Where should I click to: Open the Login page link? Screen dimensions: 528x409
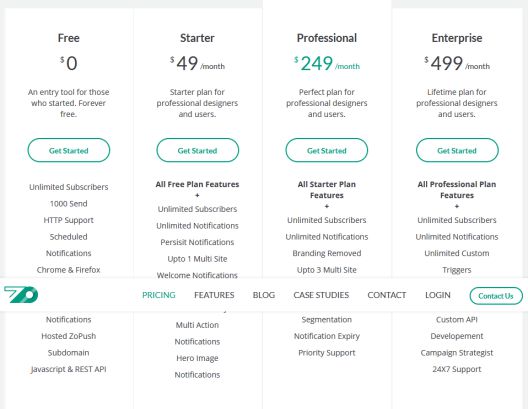tap(438, 295)
